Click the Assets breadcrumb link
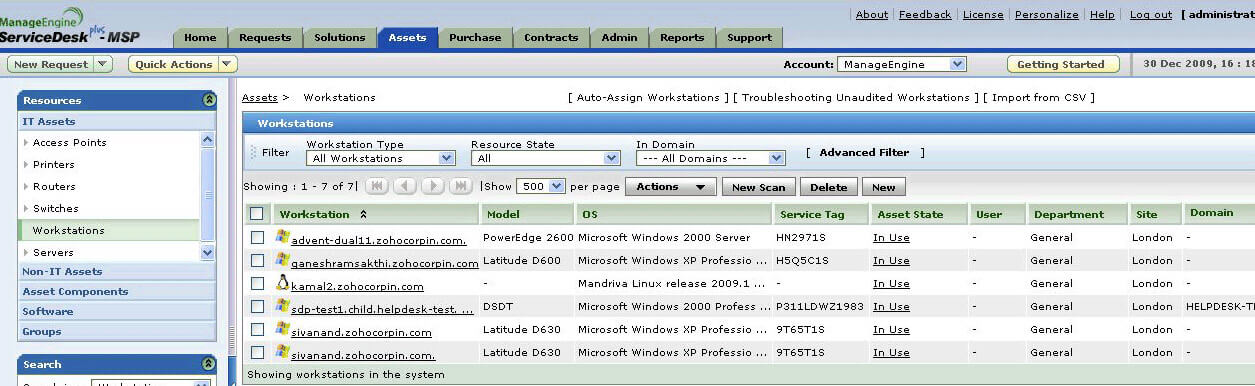This screenshot has width=1255, height=386. tap(260, 98)
